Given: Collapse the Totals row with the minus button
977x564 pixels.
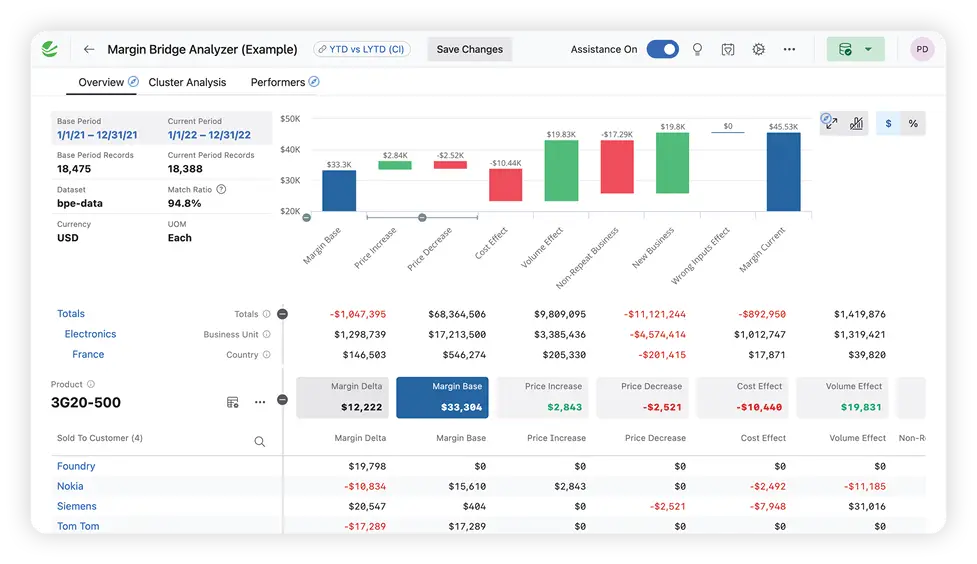Looking at the screenshot, I should pos(282,314).
